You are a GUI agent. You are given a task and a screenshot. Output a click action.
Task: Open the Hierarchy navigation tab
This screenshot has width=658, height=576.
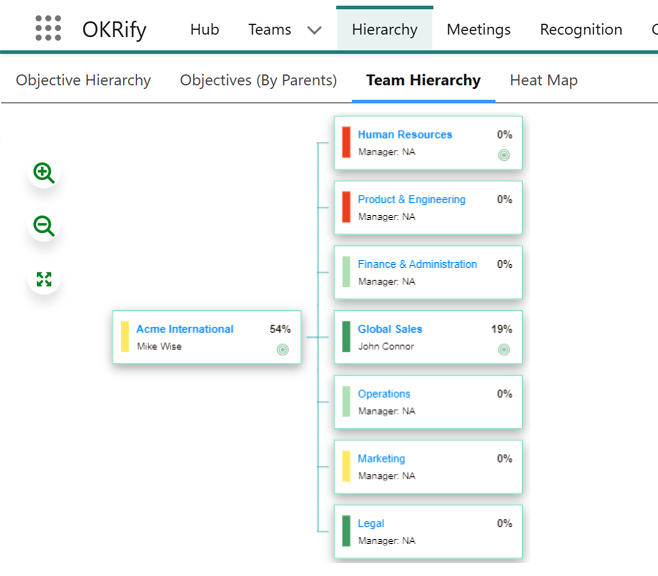pos(384,29)
